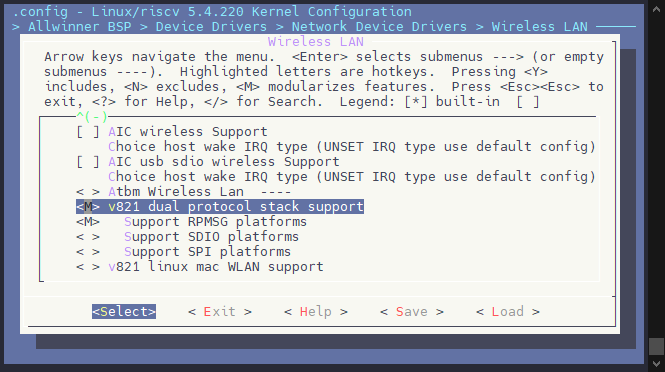
Task: Open second Choice host wake IRQ type
Action: 352,176
